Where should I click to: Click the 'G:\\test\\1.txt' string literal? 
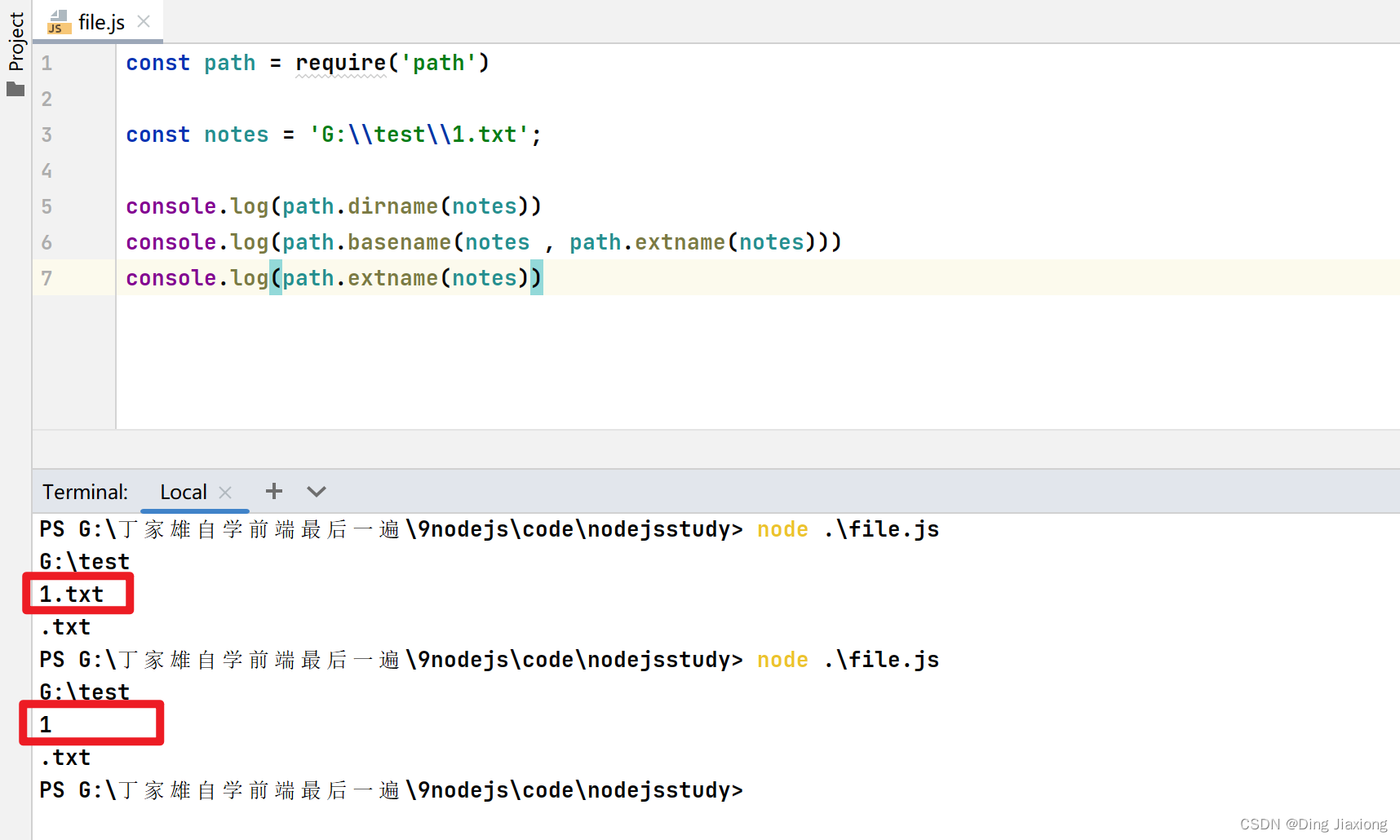(x=419, y=135)
